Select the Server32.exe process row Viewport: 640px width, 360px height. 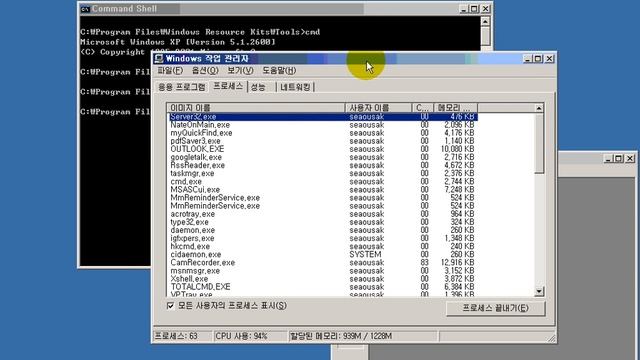pos(322,117)
